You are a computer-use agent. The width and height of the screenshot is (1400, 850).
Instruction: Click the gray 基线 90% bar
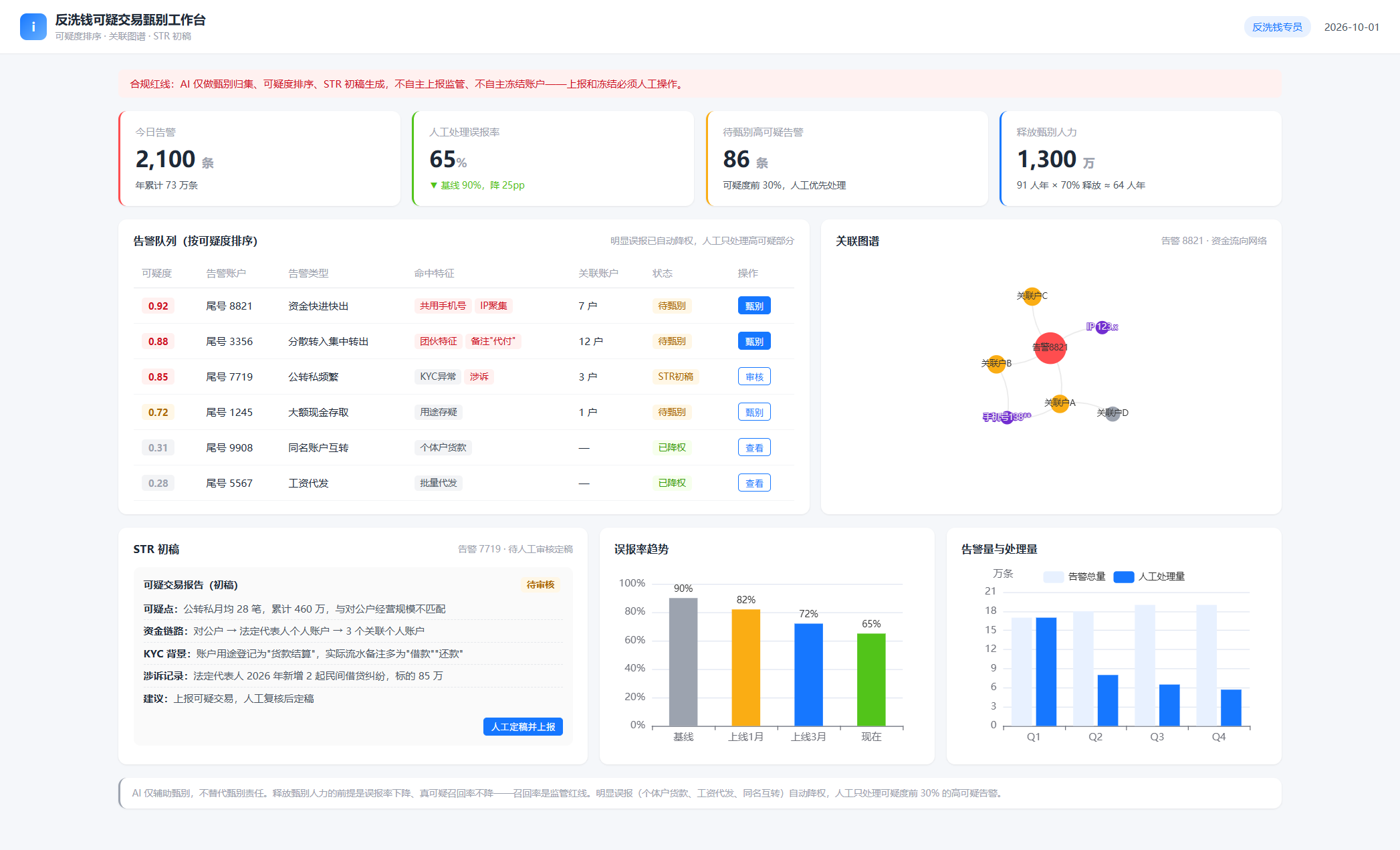coord(683,661)
